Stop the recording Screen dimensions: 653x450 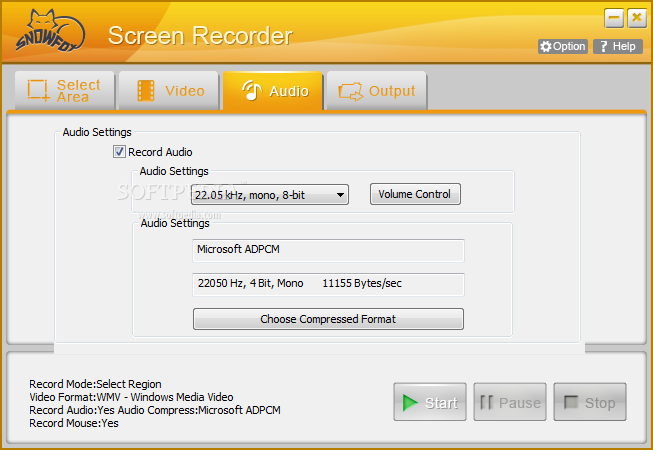point(590,402)
